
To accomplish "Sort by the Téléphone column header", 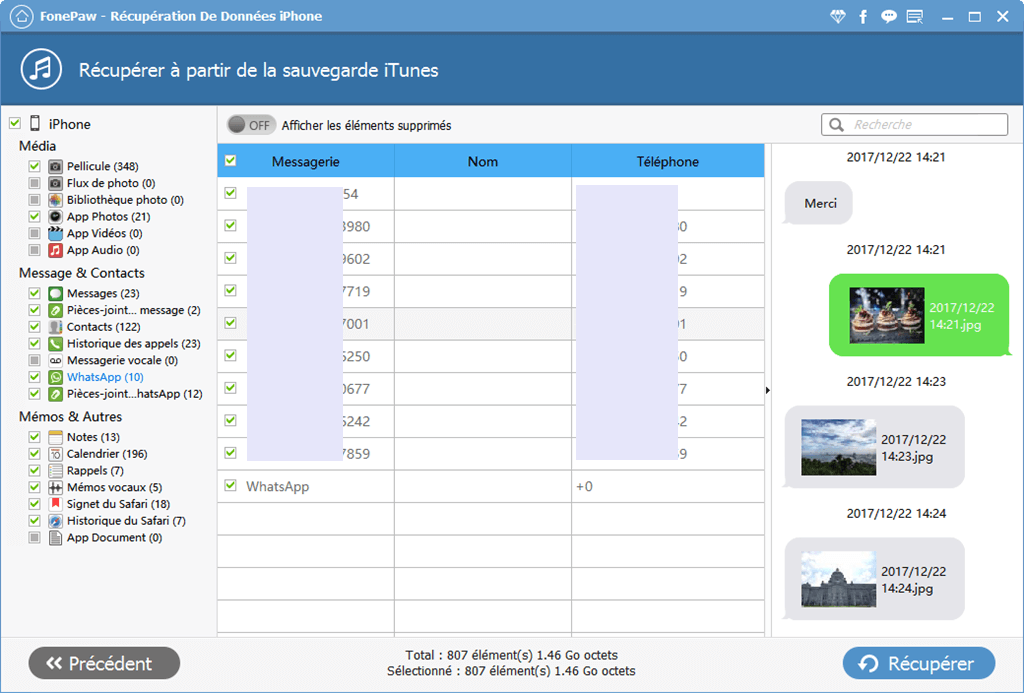I will point(667,161).
